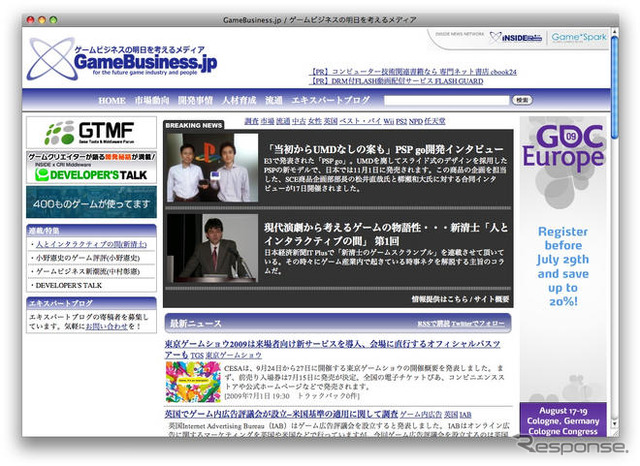The height and width of the screenshot is (466, 640).
Task: Open エキスパートブログ in the navigation bar
Action: click(x=331, y=100)
